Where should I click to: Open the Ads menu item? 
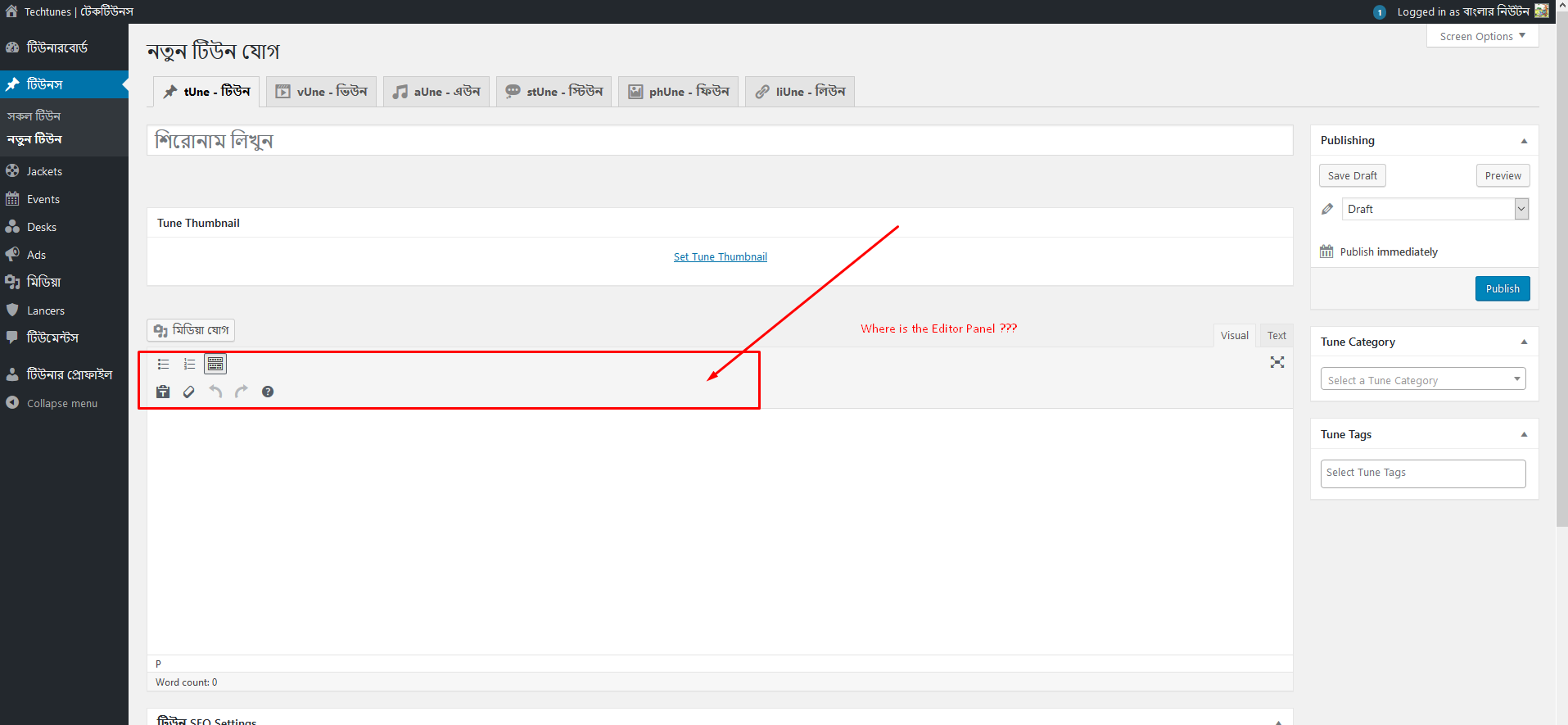64,255
